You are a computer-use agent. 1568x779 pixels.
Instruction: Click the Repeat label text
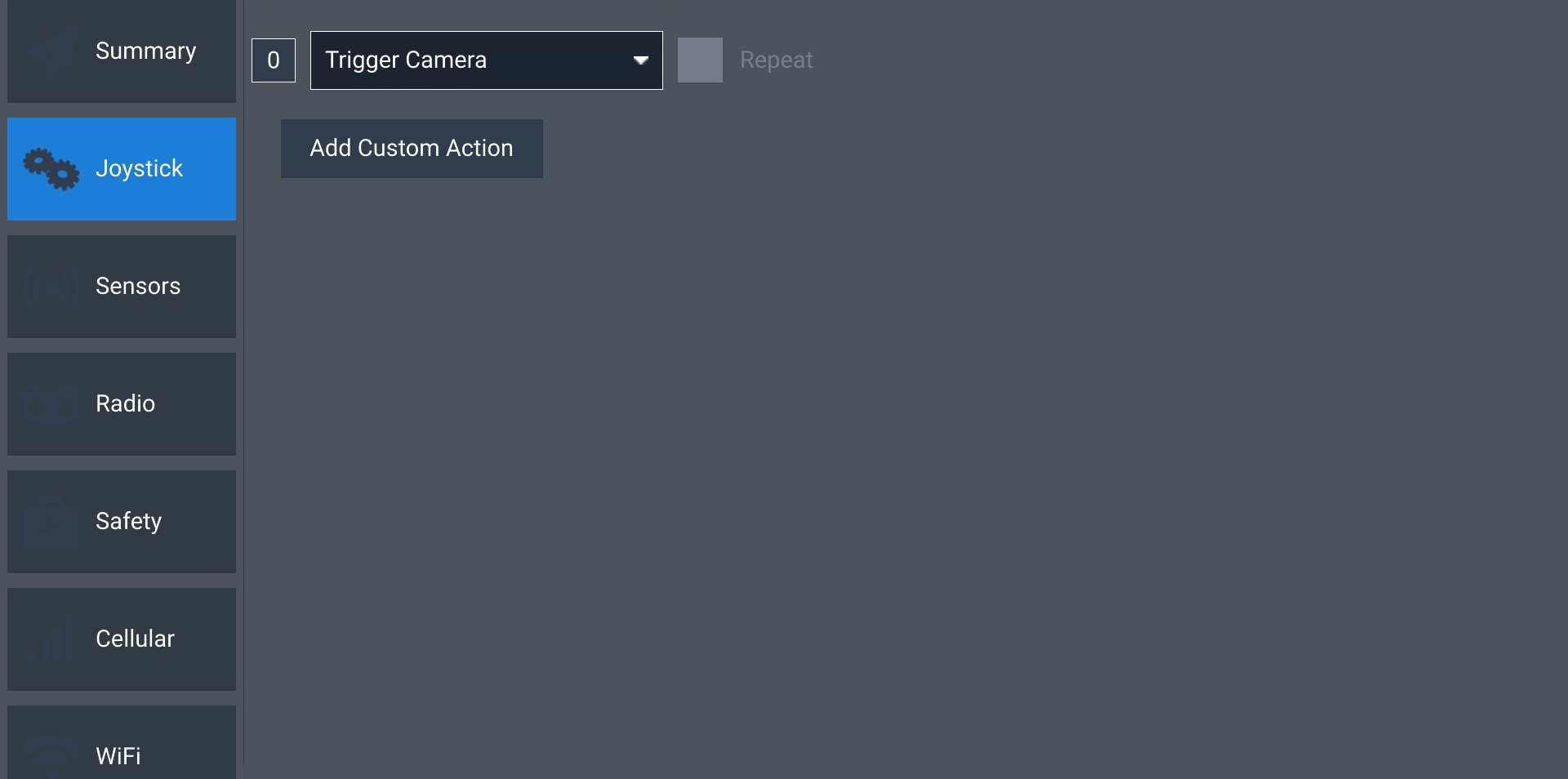click(x=776, y=60)
